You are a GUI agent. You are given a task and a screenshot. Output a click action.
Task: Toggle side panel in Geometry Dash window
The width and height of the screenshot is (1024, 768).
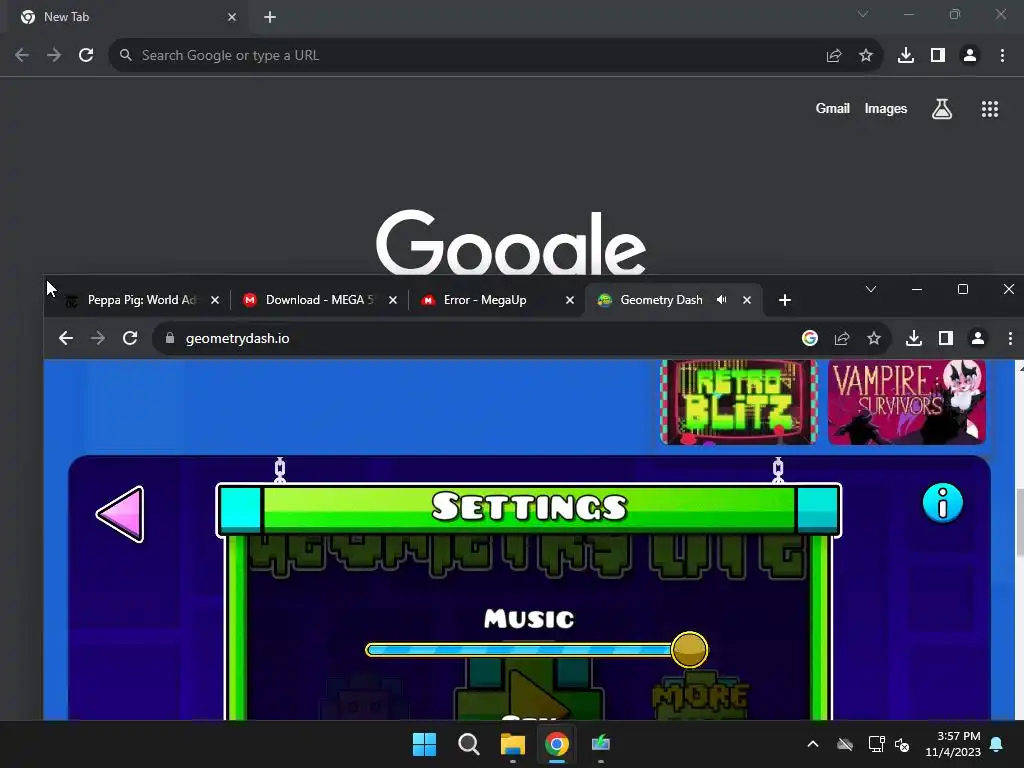point(946,338)
